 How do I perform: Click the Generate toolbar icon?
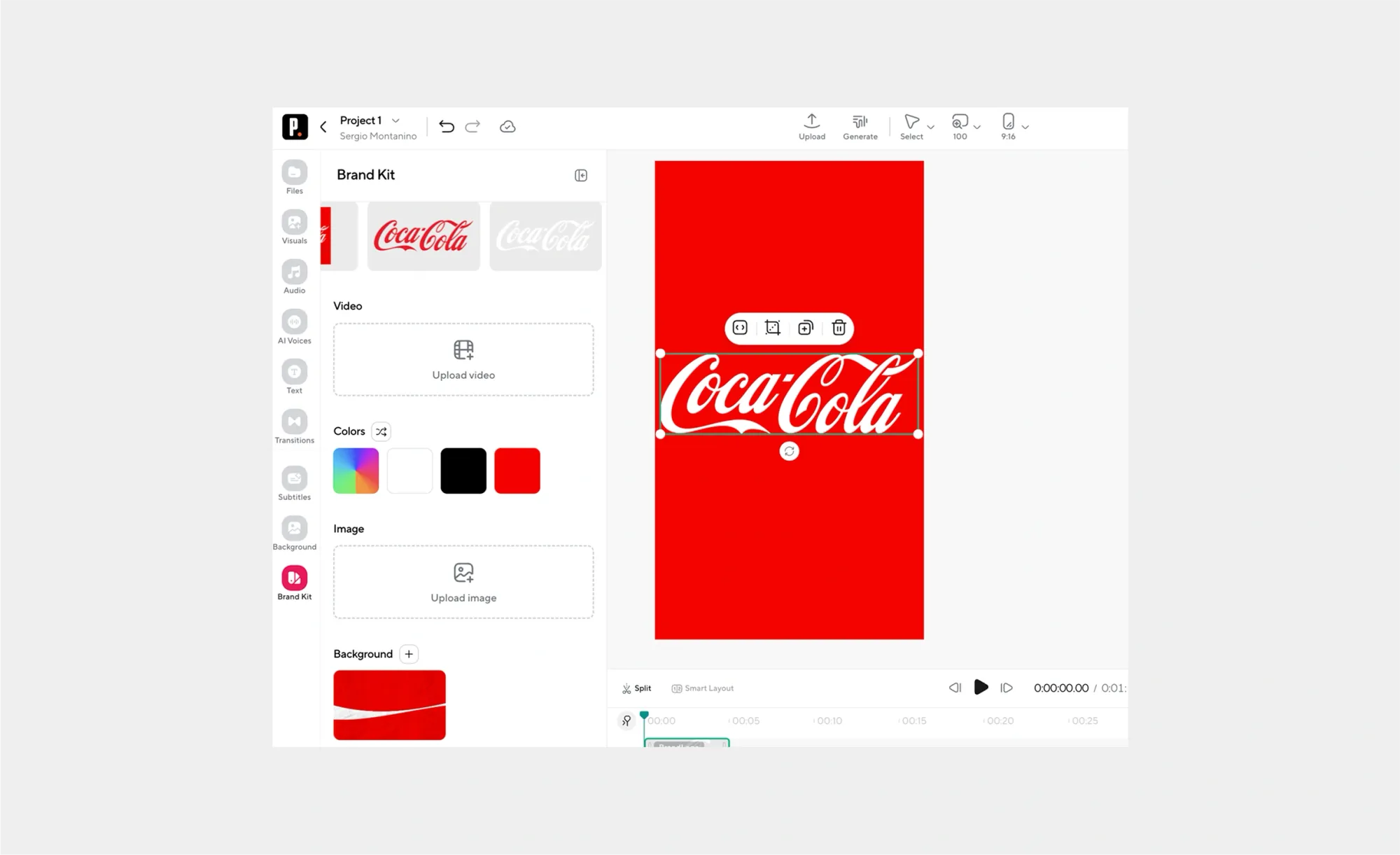(x=860, y=127)
